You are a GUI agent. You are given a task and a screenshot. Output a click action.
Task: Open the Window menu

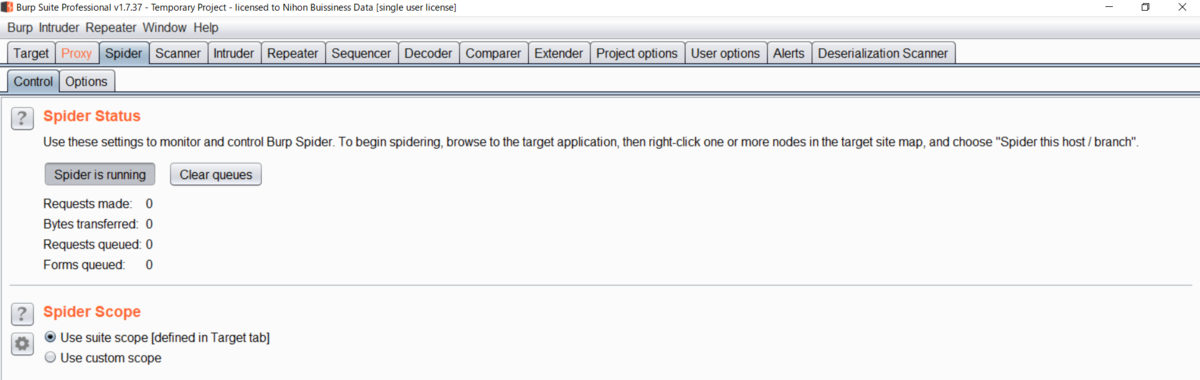pyautogui.click(x=164, y=28)
